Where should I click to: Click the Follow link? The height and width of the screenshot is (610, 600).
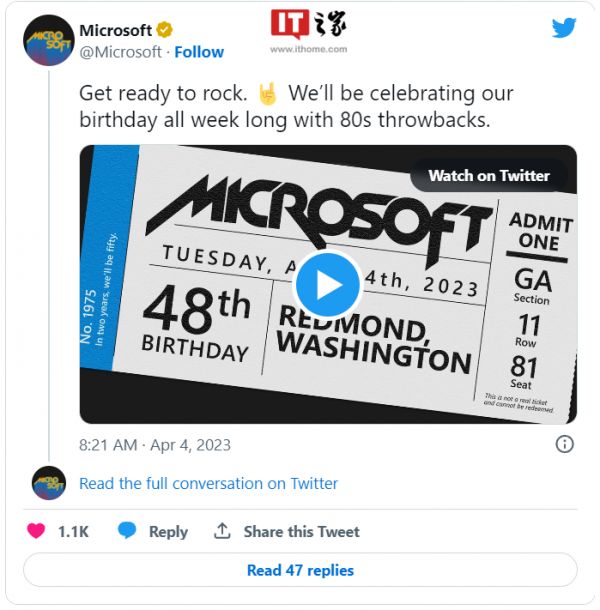point(199,52)
